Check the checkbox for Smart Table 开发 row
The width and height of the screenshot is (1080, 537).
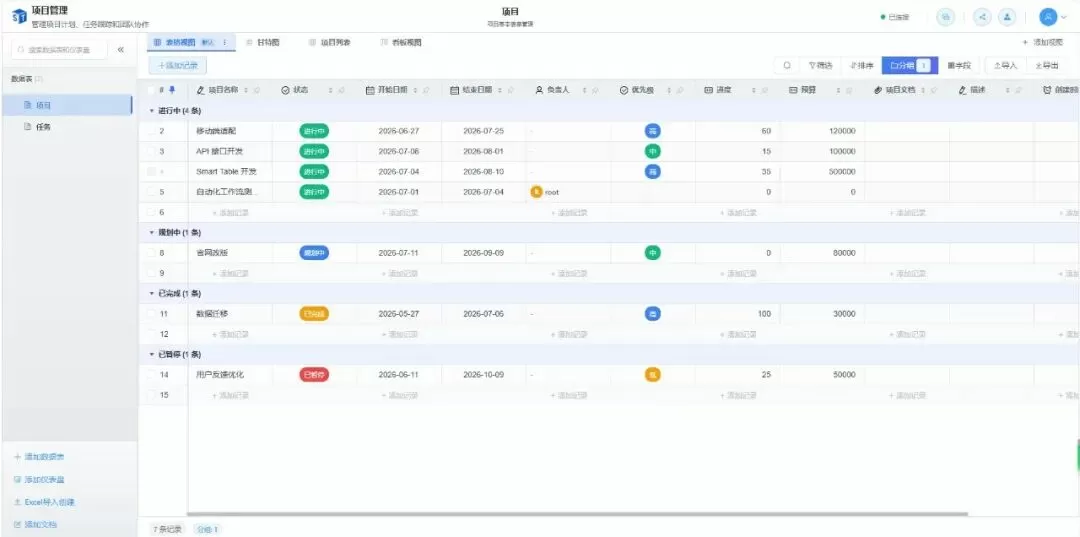152,171
